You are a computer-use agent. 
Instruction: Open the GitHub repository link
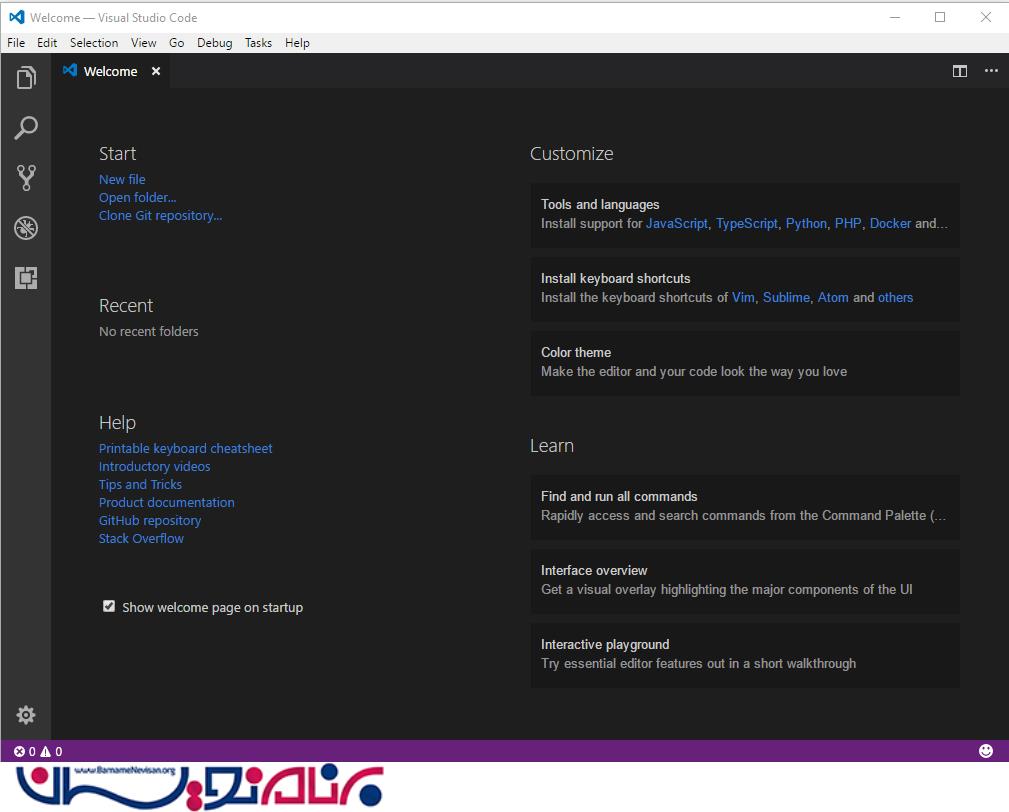pyautogui.click(x=150, y=521)
